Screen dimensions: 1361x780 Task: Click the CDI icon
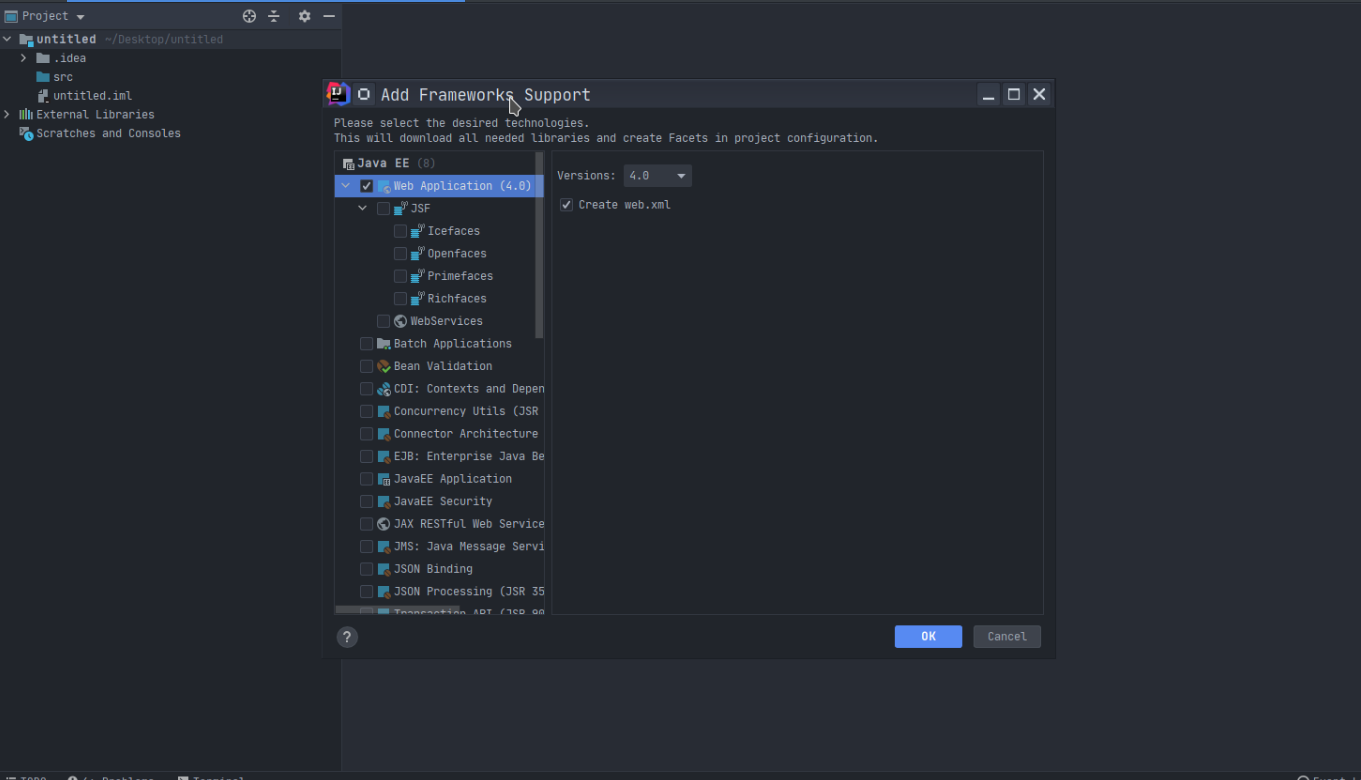(384, 388)
